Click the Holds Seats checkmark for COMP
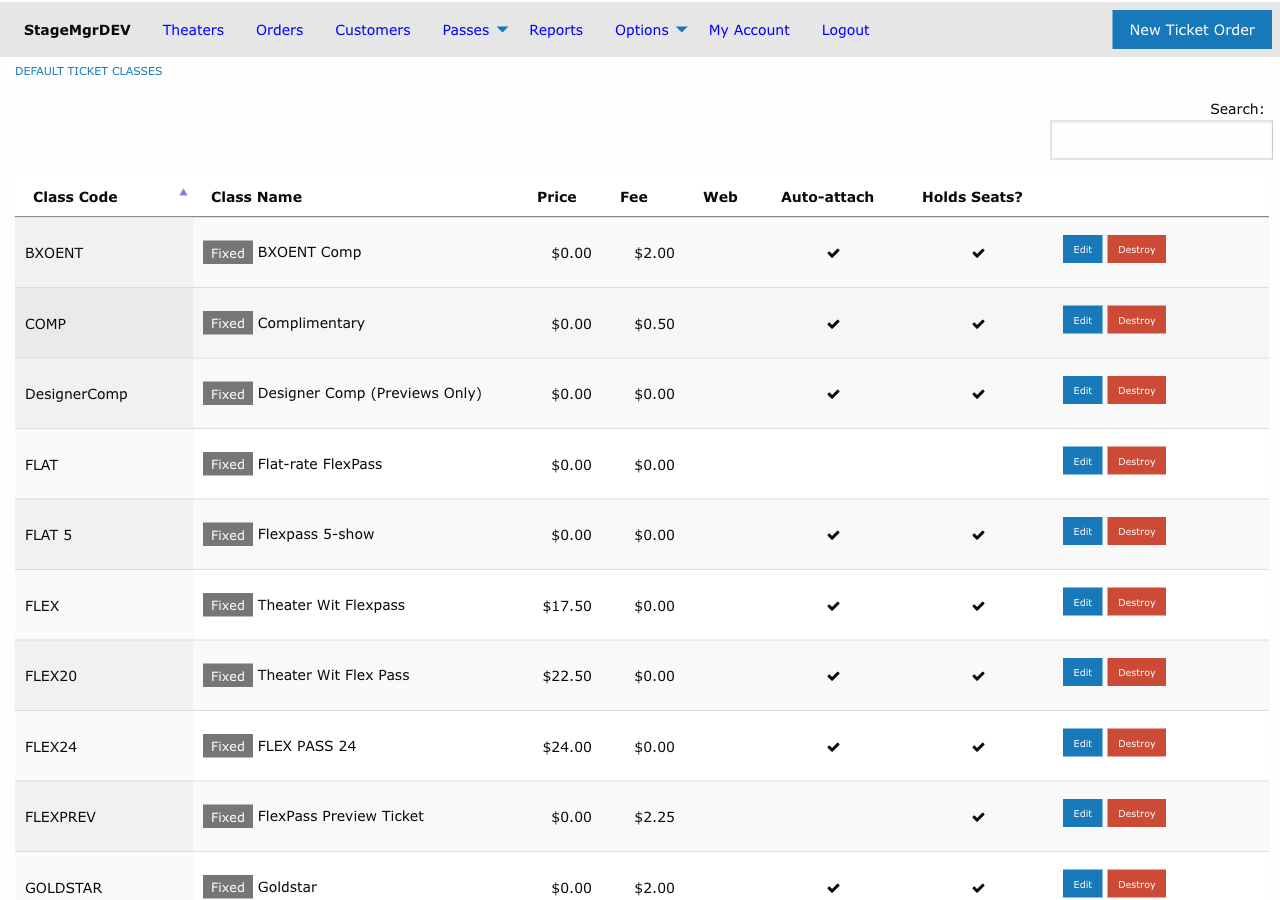1280x900 pixels. coord(978,324)
